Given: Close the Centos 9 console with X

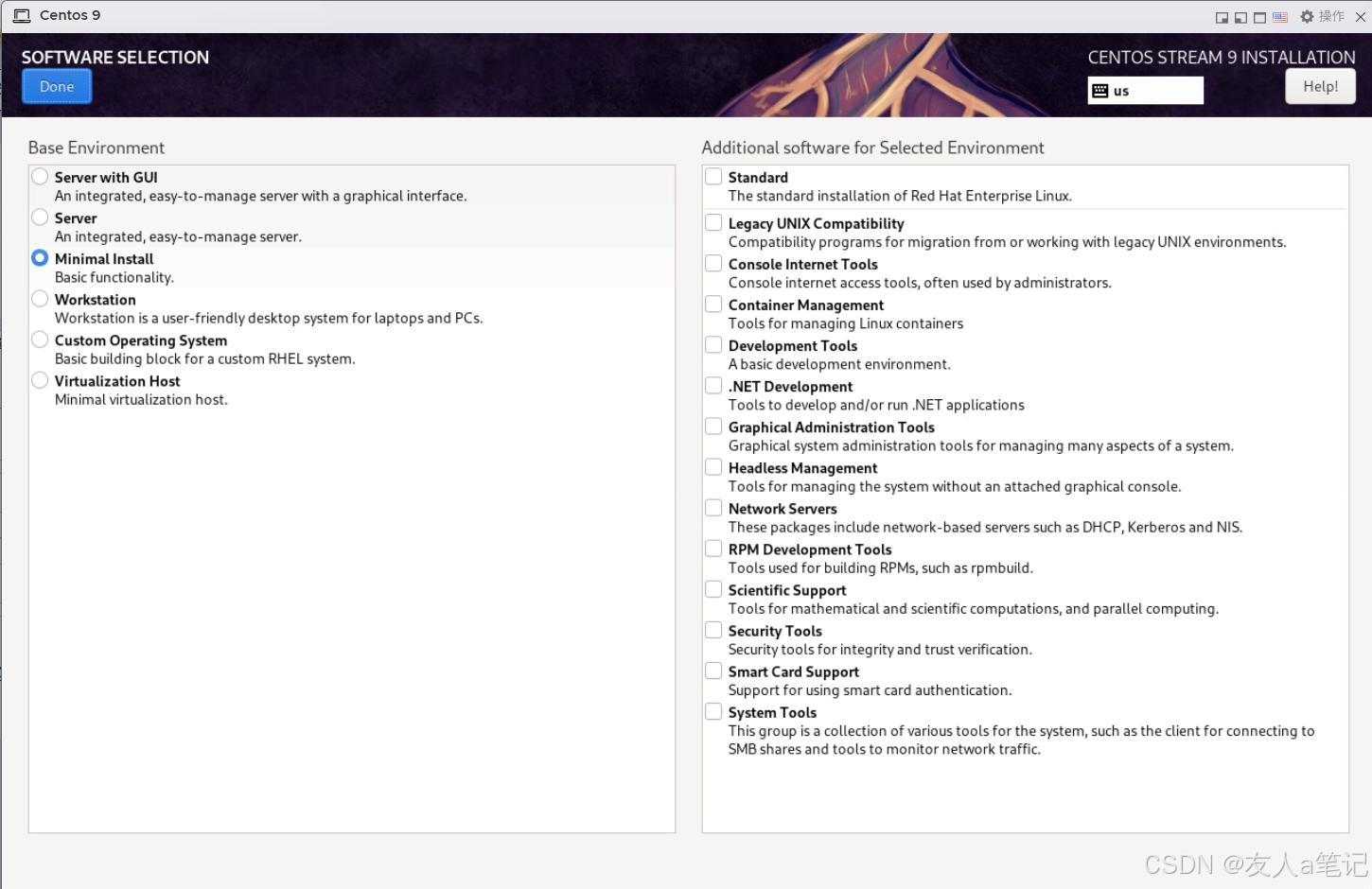Looking at the screenshot, I should (x=1361, y=16).
